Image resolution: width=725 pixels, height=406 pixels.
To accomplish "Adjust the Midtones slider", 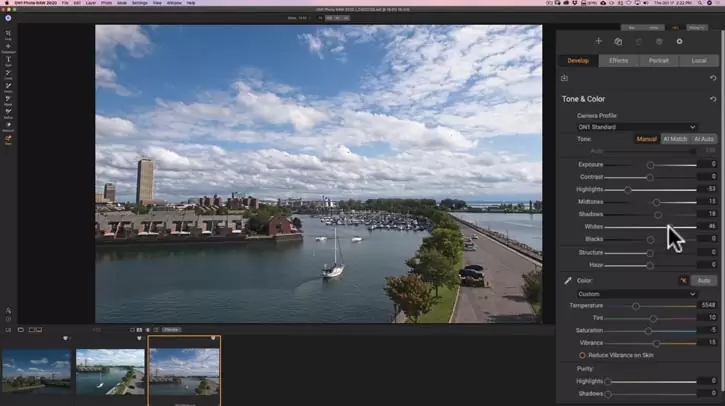I will tap(656, 203).
